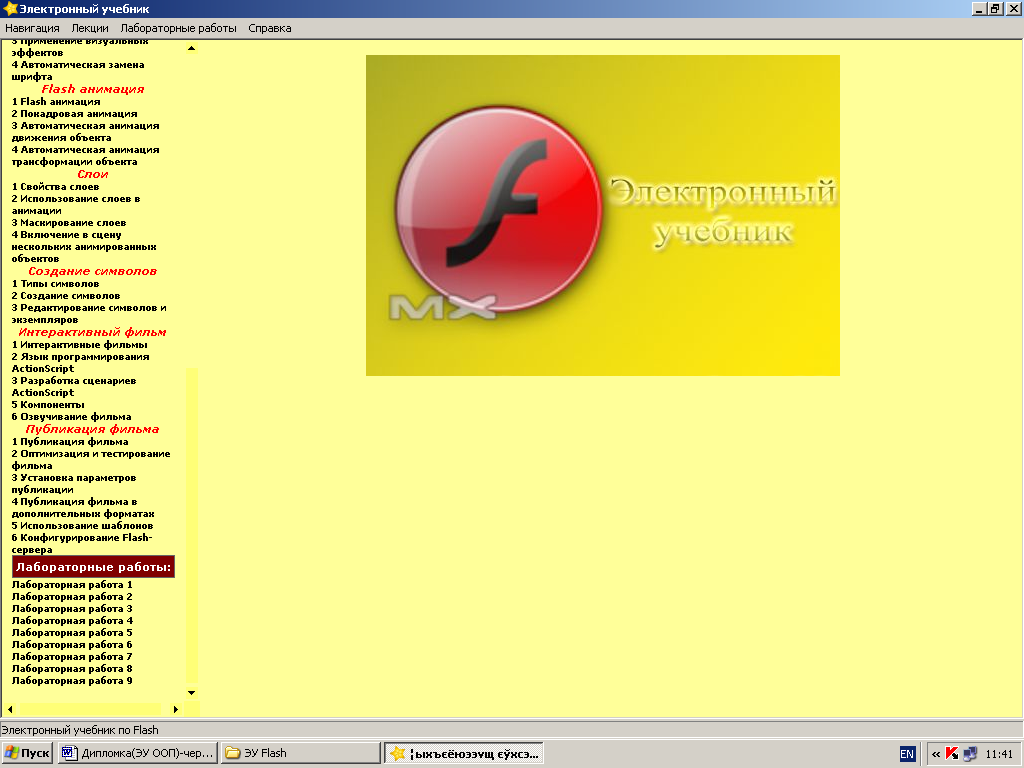This screenshot has width=1024, height=768.
Task: Expand hidden tray icons with chevron
Action: coord(936,754)
